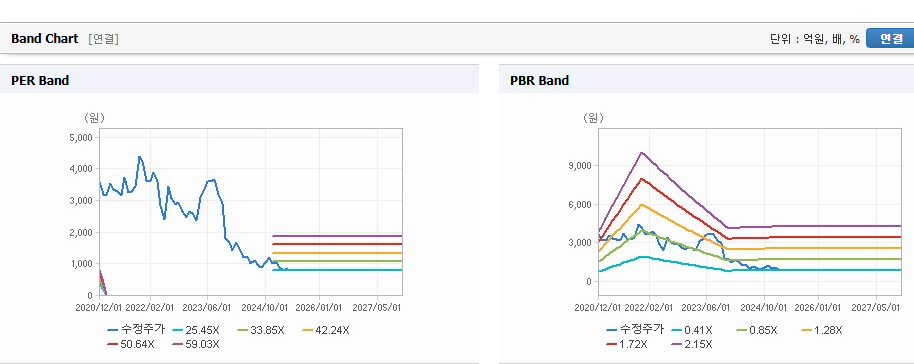The height and width of the screenshot is (364, 914).
Task: Click the purple 2.15X band peak in PBR chart
Action: click(x=641, y=153)
